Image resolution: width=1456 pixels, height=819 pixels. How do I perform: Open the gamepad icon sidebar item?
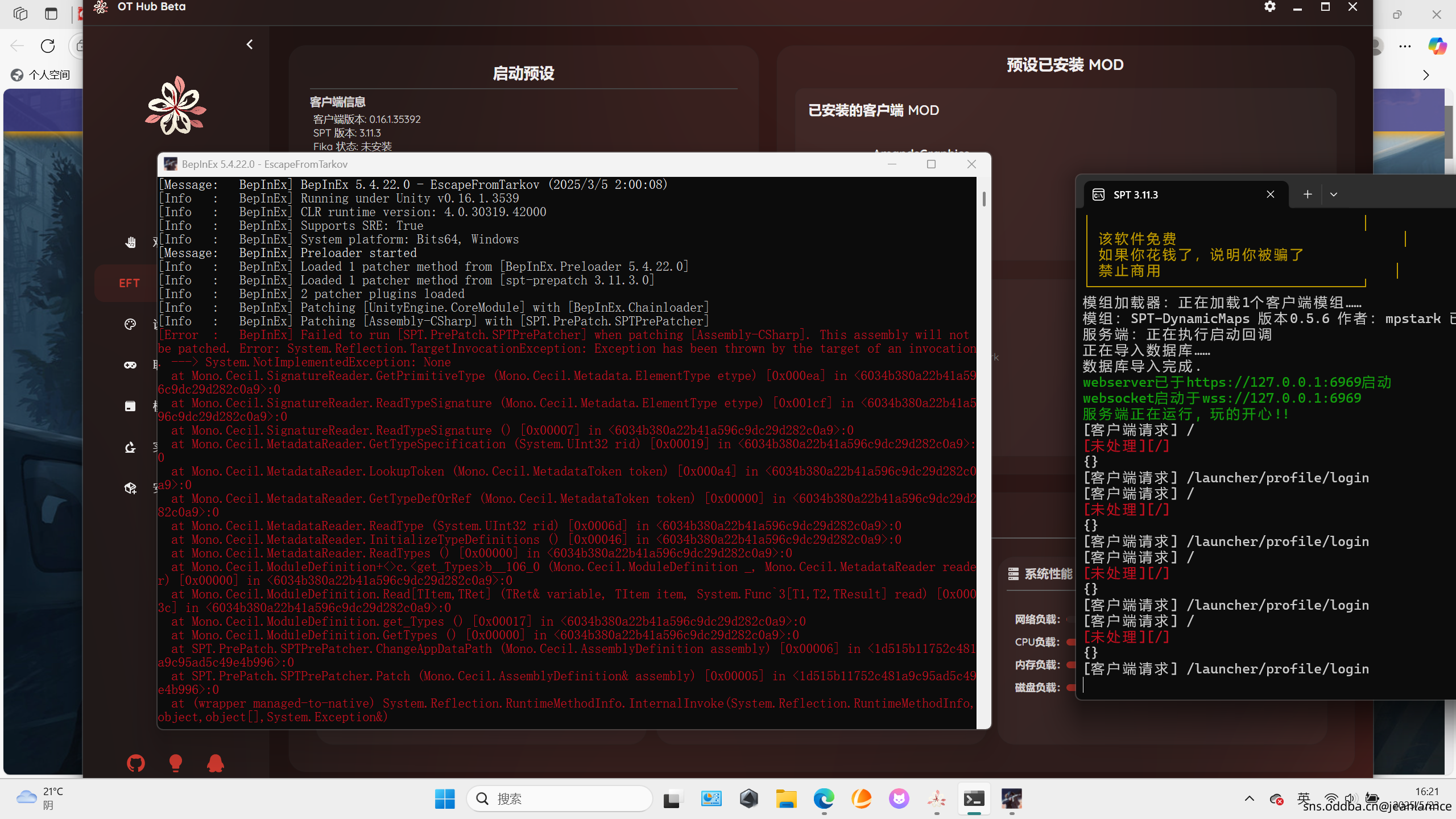[x=130, y=365]
